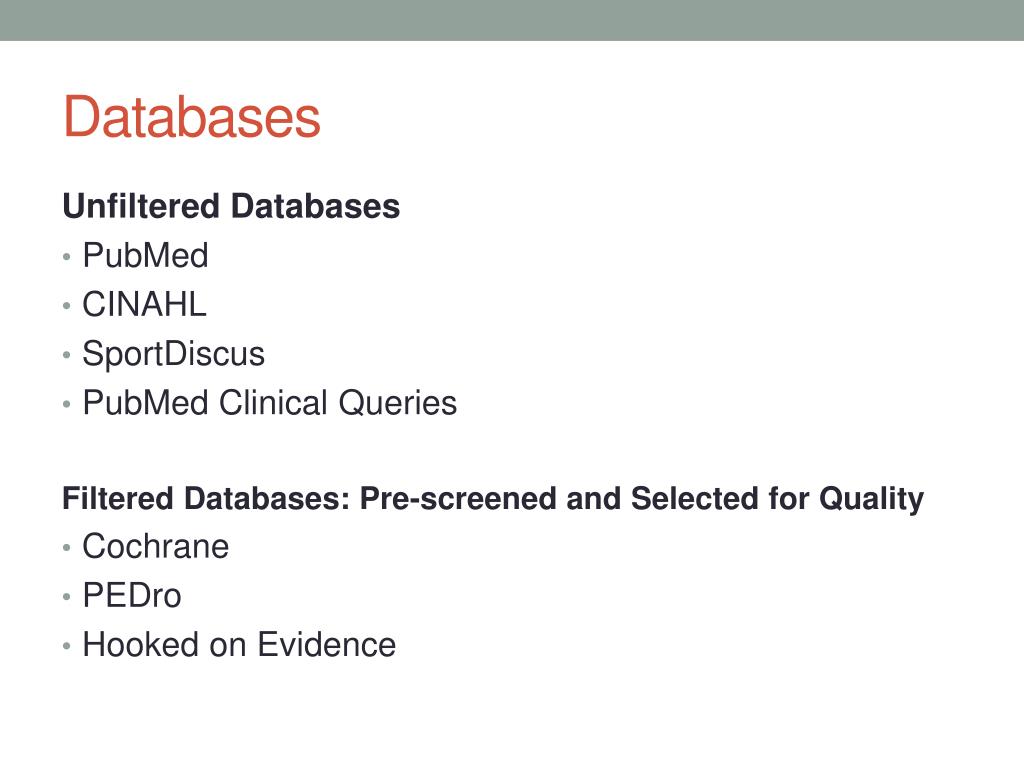Click the SportDiscus entry
The width and height of the screenshot is (1024, 768).
click(x=173, y=354)
